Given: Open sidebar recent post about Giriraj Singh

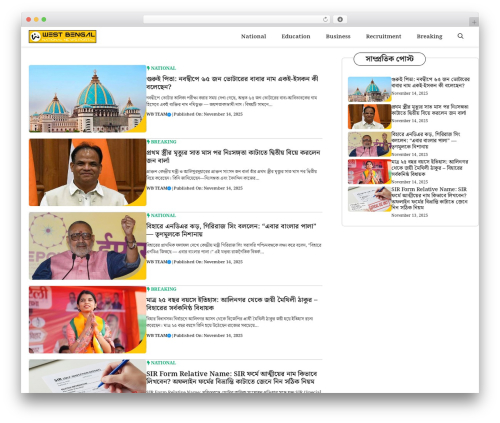Looking at the screenshot, I should 426,140.
